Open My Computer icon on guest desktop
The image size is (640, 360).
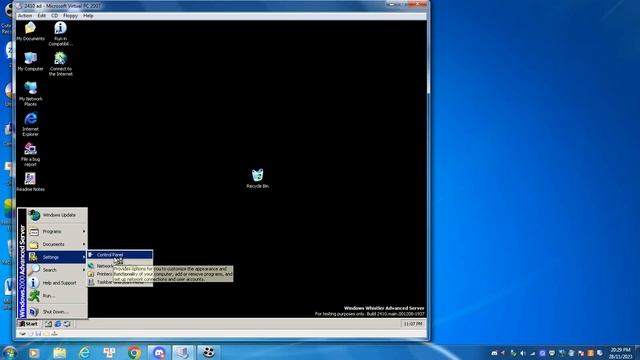(x=30, y=62)
